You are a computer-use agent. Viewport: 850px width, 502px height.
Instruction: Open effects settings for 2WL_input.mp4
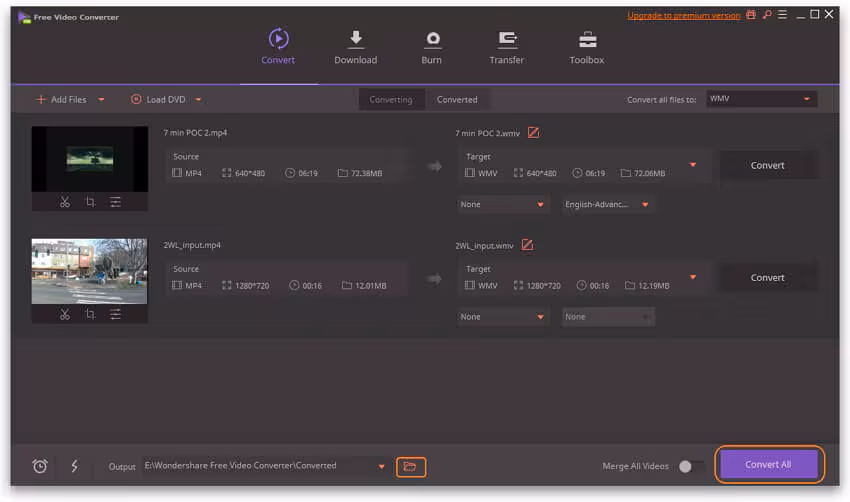click(115, 314)
